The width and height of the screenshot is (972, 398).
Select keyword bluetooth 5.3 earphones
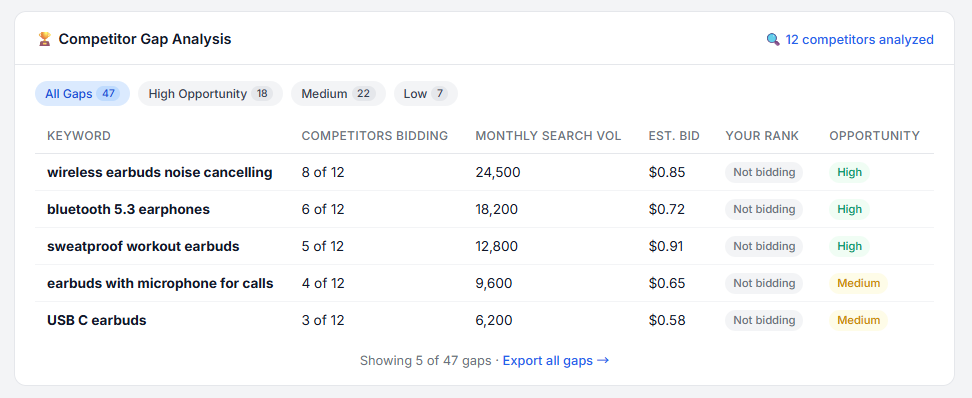[x=128, y=210]
